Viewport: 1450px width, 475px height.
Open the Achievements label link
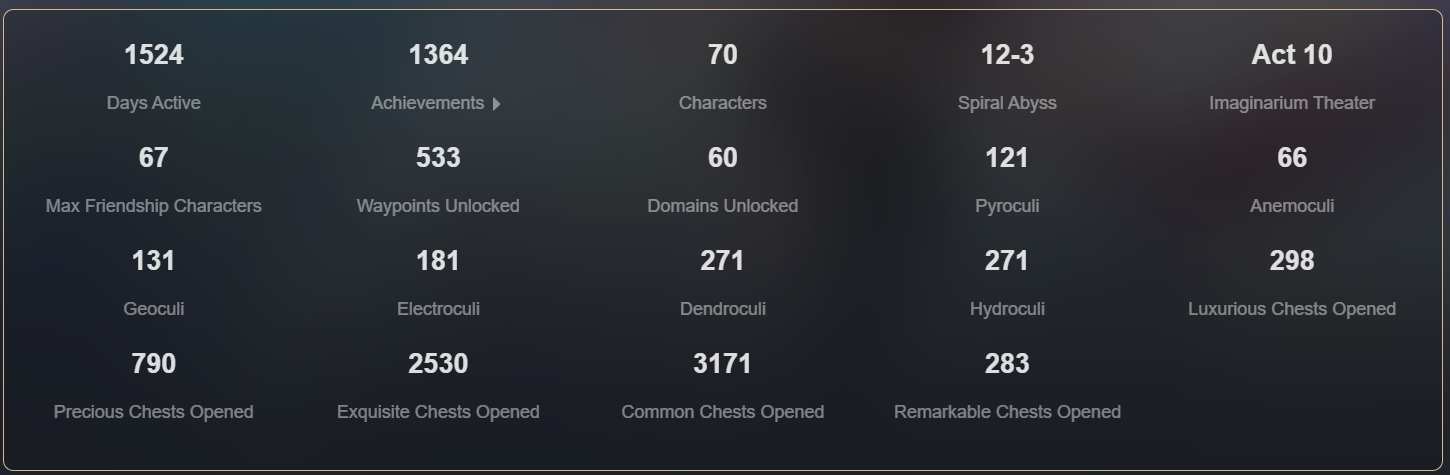coord(427,103)
